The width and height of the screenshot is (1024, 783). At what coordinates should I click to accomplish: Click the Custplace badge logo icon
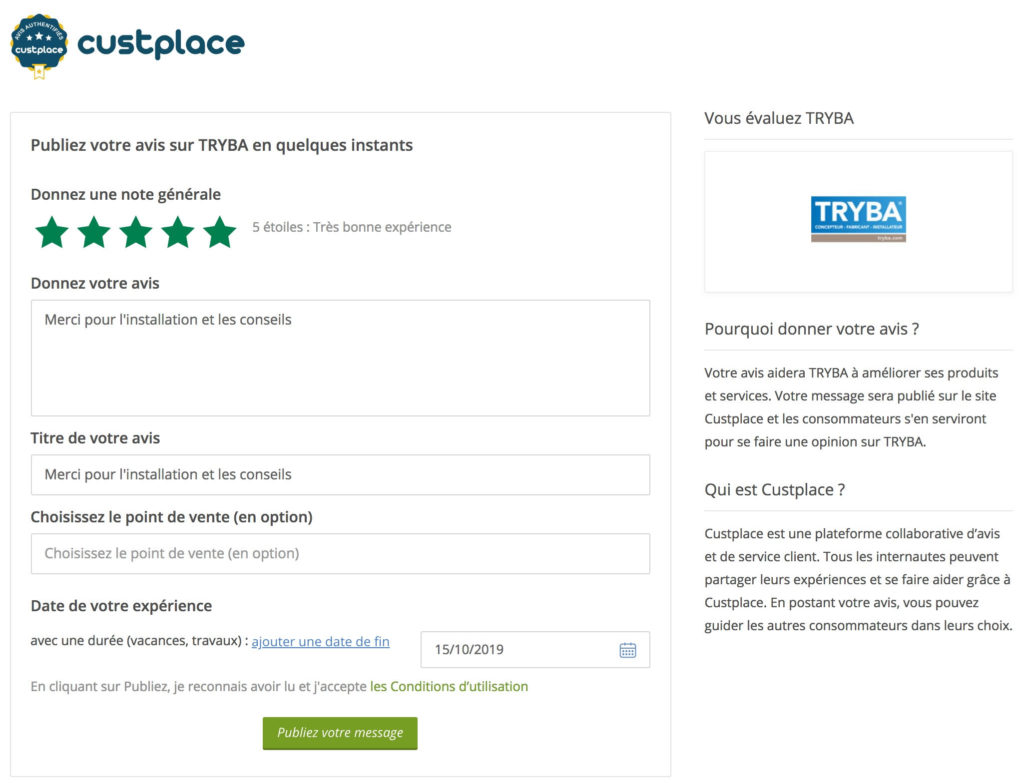click(x=39, y=46)
